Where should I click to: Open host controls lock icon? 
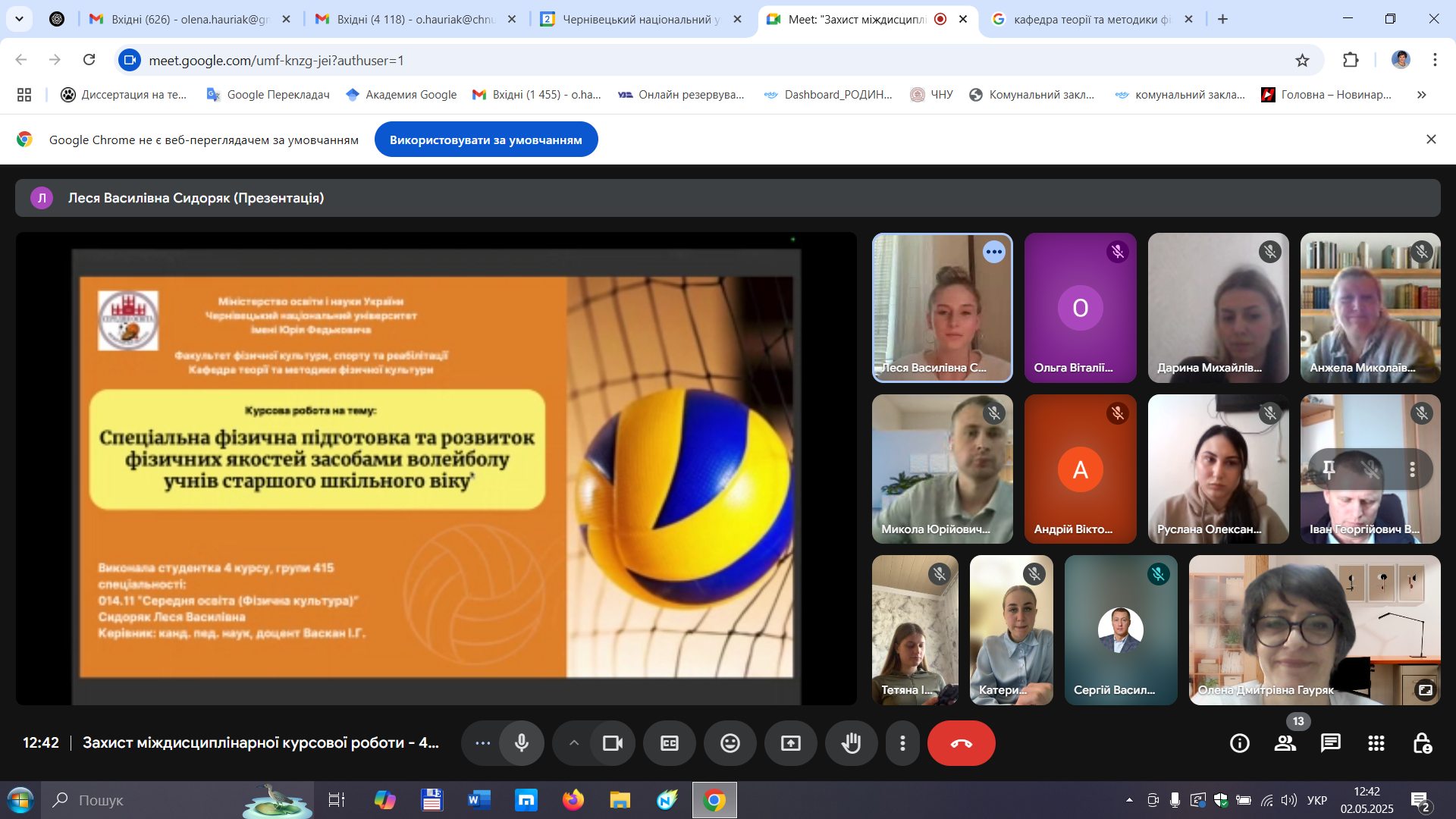1422,743
